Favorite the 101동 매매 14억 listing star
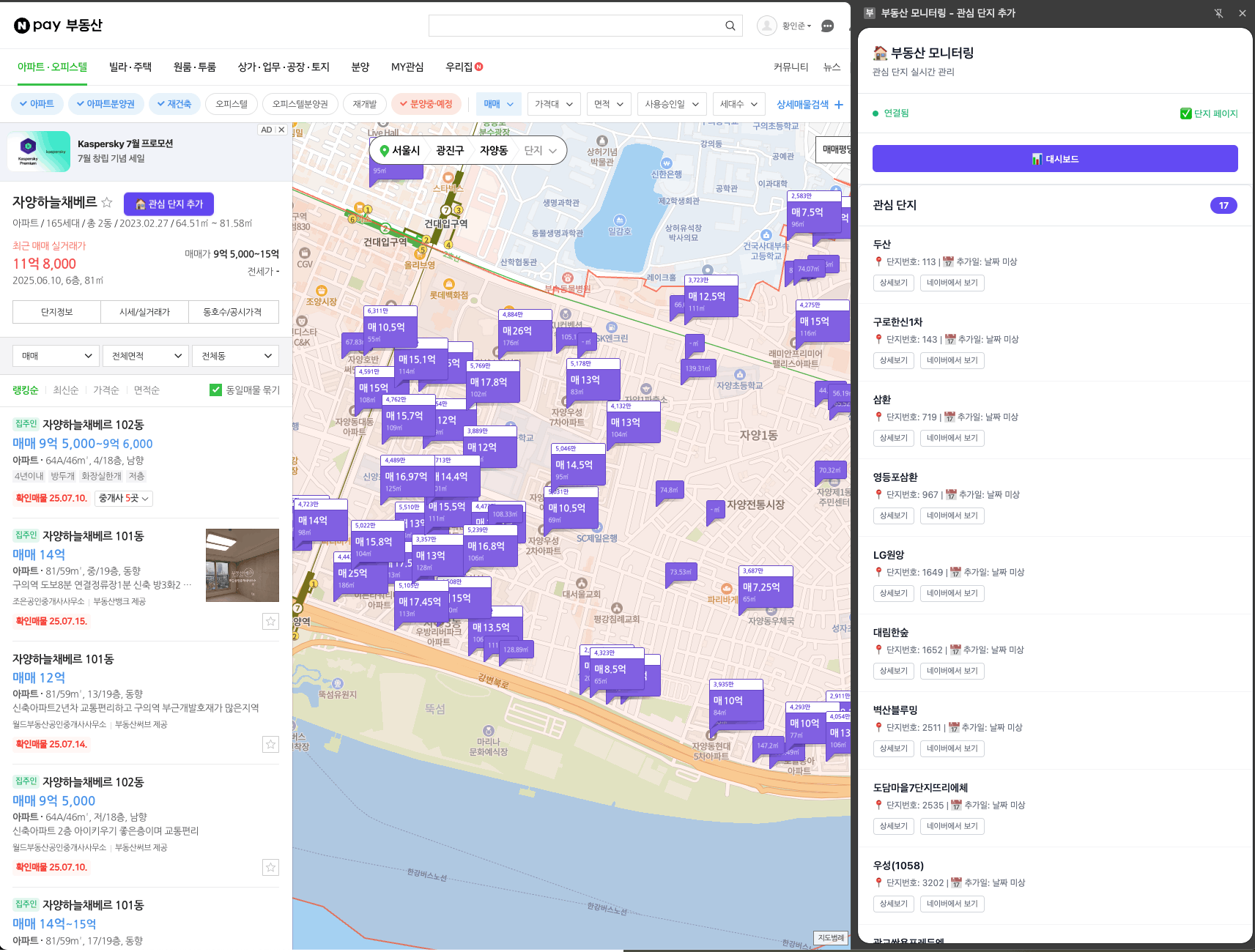 (271, 621)
